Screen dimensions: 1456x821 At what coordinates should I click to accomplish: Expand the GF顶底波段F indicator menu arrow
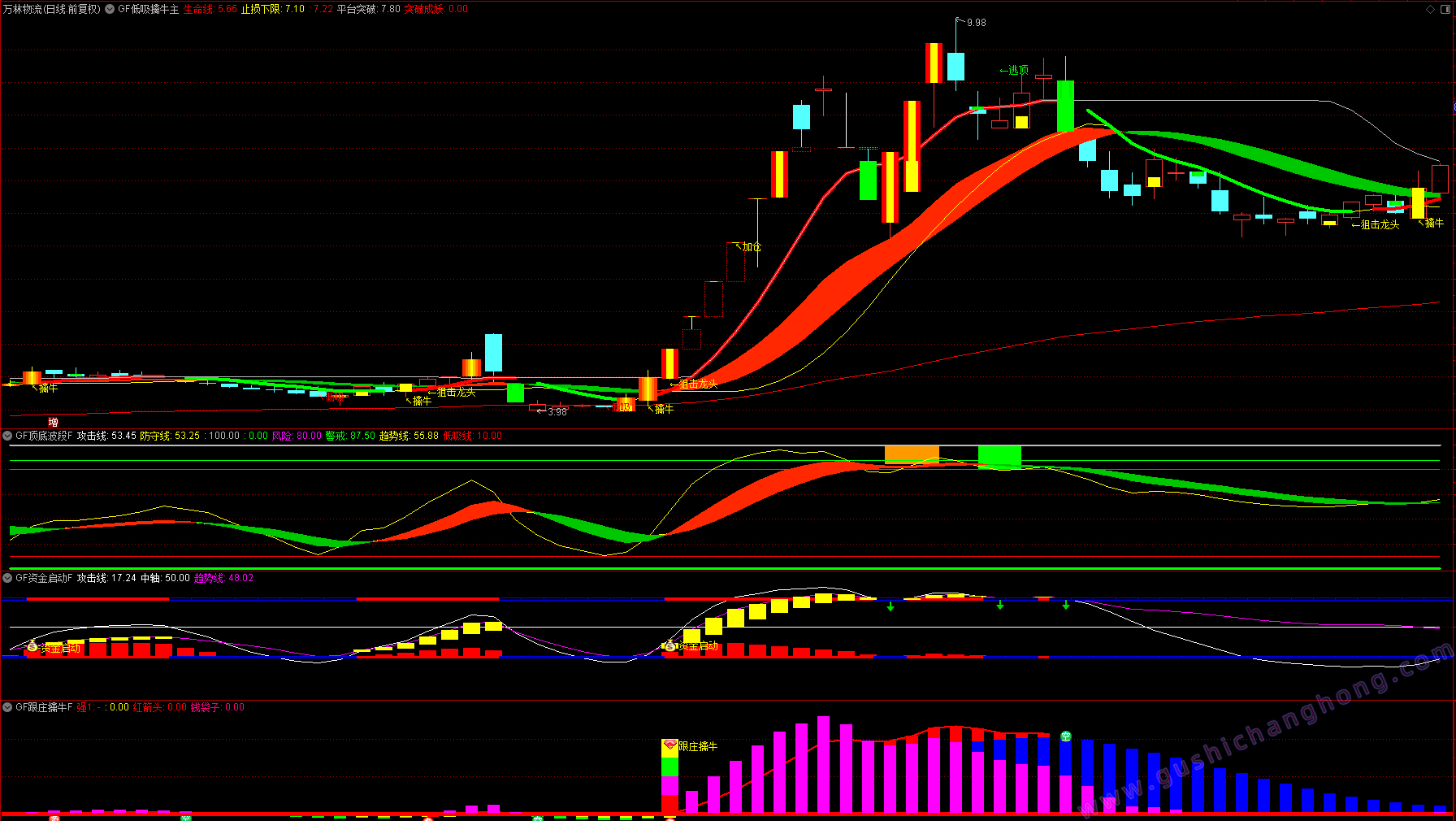coord(7,436)
